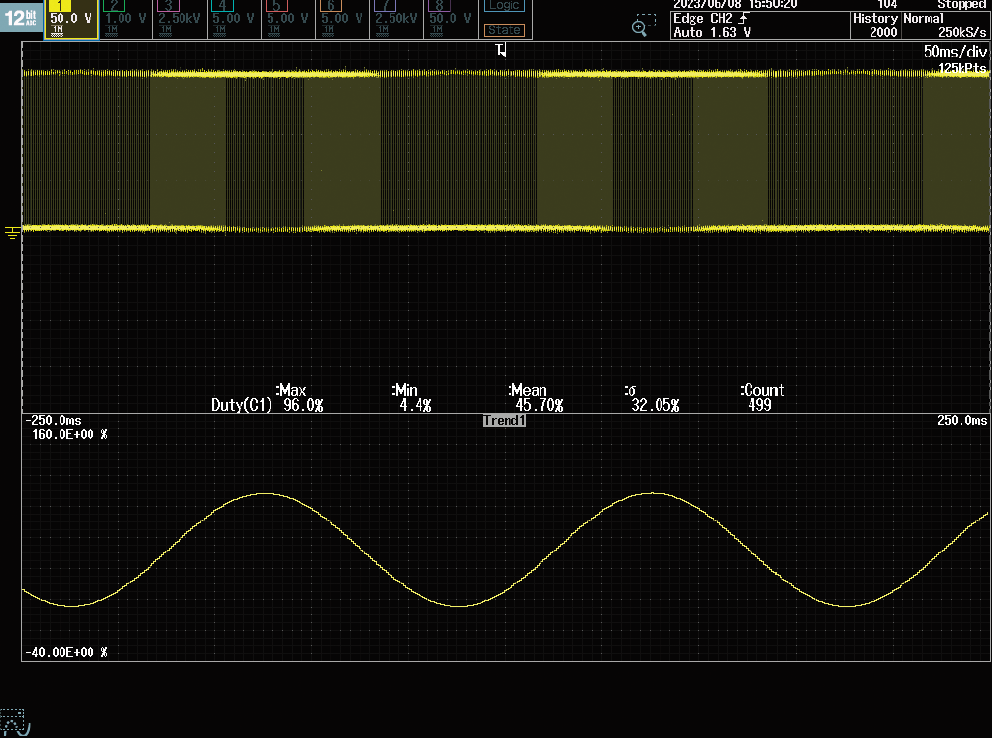Click the -250.0ms trend start time
The height and width of the screenshot is (738, 992).
point(53,421)
